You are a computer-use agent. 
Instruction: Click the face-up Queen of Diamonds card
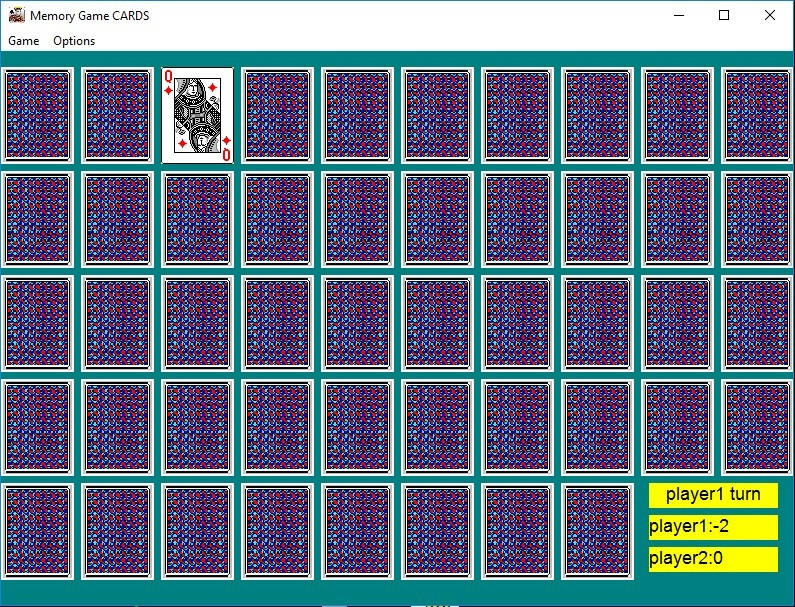197,115
